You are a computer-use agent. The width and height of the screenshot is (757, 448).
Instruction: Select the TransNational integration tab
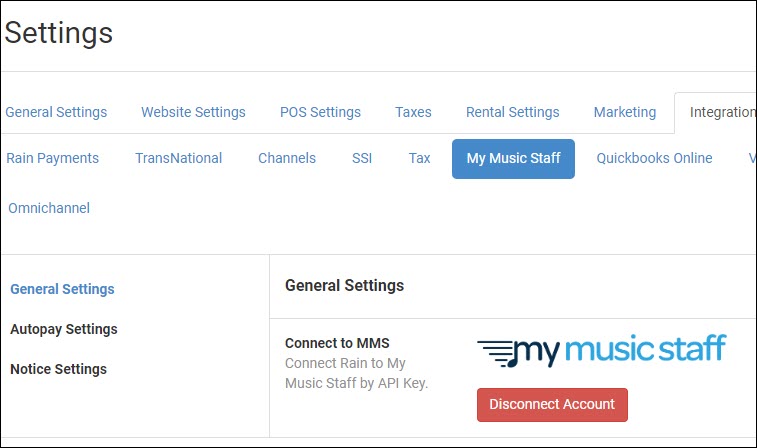pyautogui.click(x=178, y=158)
